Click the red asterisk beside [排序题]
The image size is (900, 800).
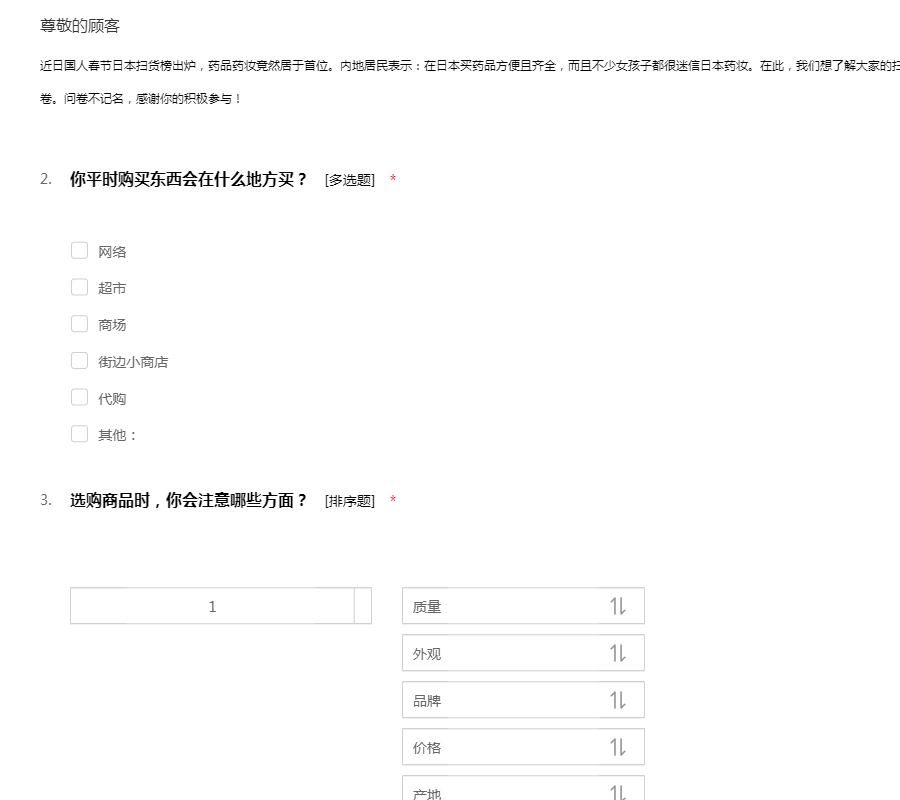(393, 501)
